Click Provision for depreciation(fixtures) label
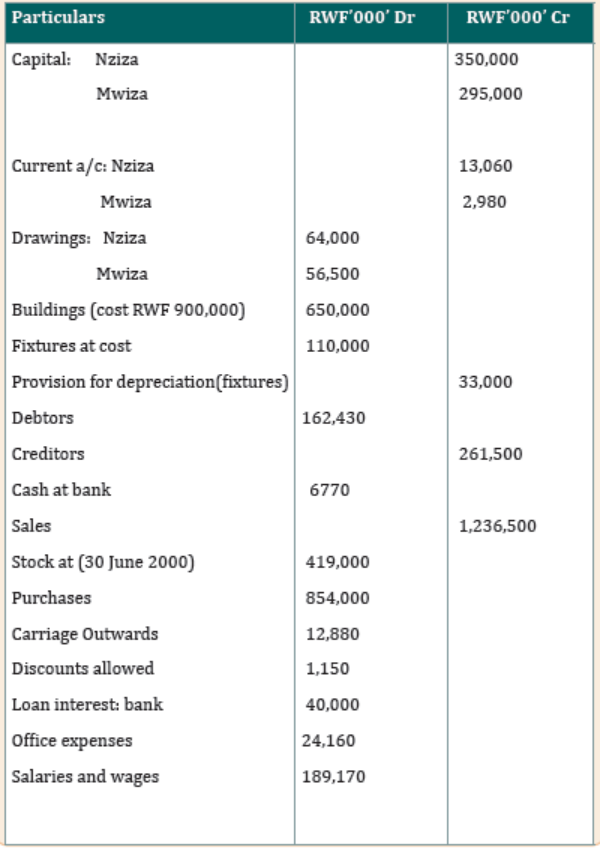The image size is (600, 849). 150,382
